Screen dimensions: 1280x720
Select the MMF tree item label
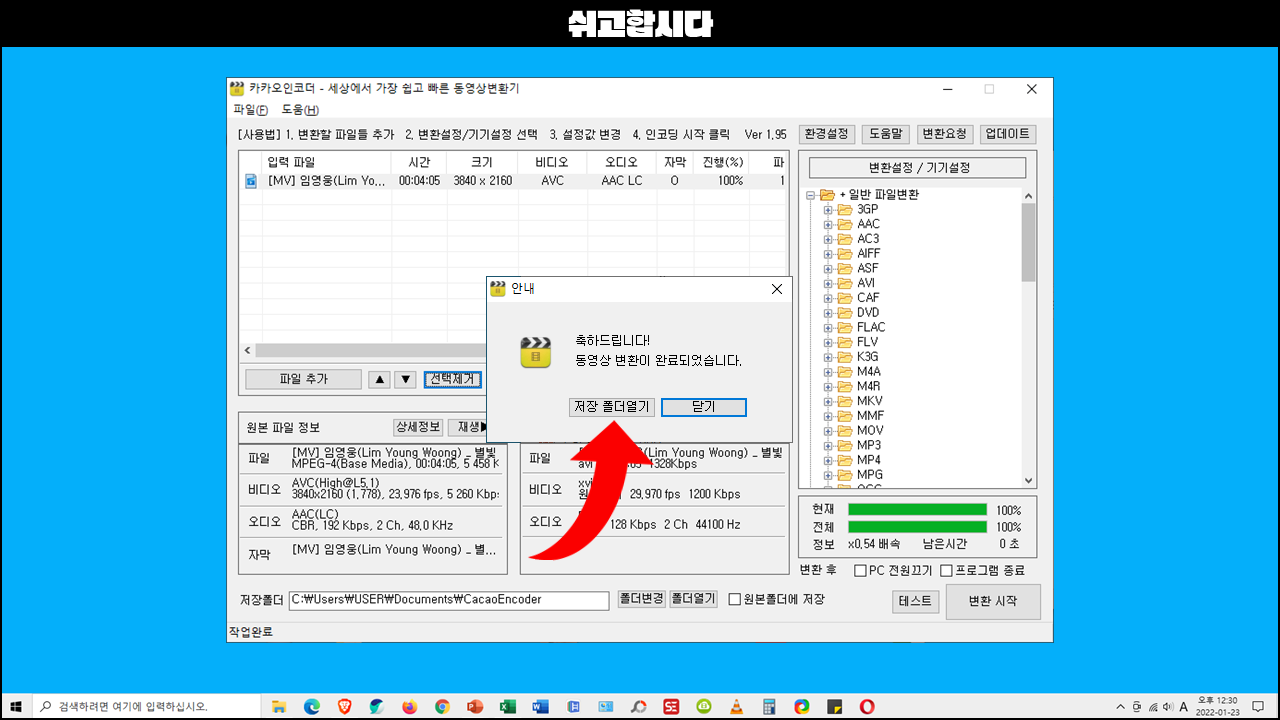click(x=870, y=416)
